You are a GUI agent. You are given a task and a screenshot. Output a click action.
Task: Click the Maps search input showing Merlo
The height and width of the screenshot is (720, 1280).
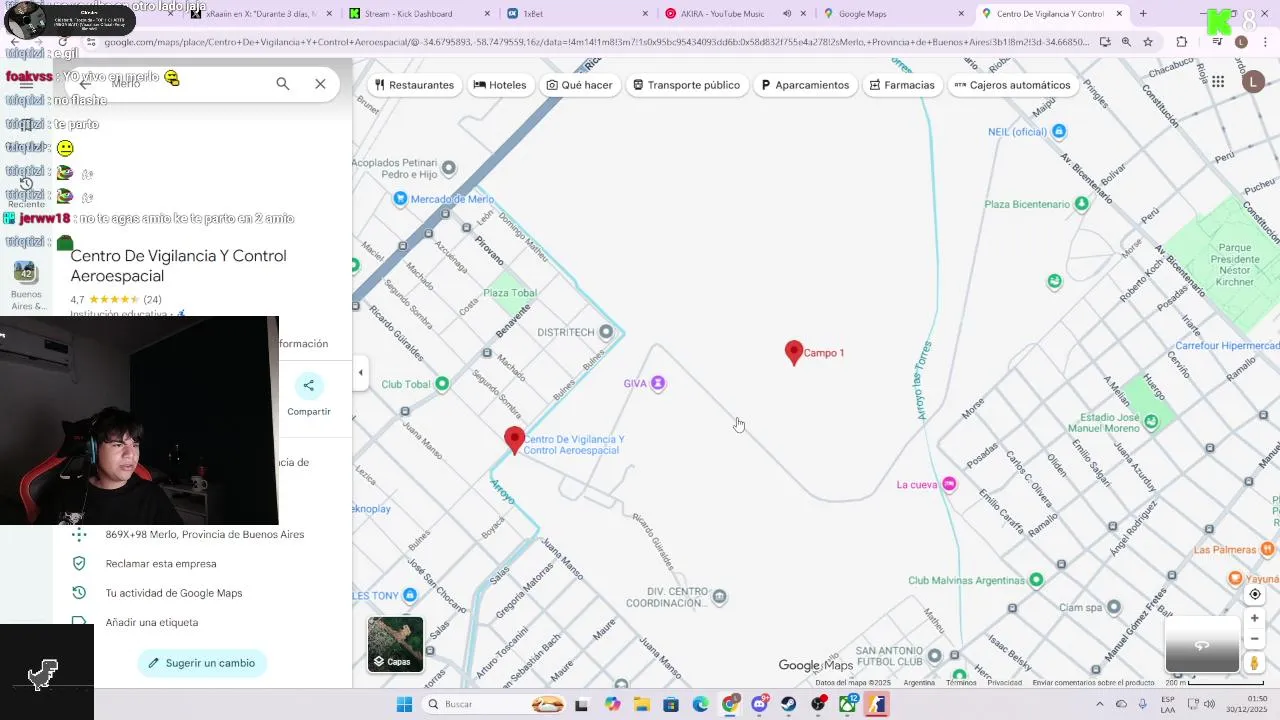(x=190, y=84)
